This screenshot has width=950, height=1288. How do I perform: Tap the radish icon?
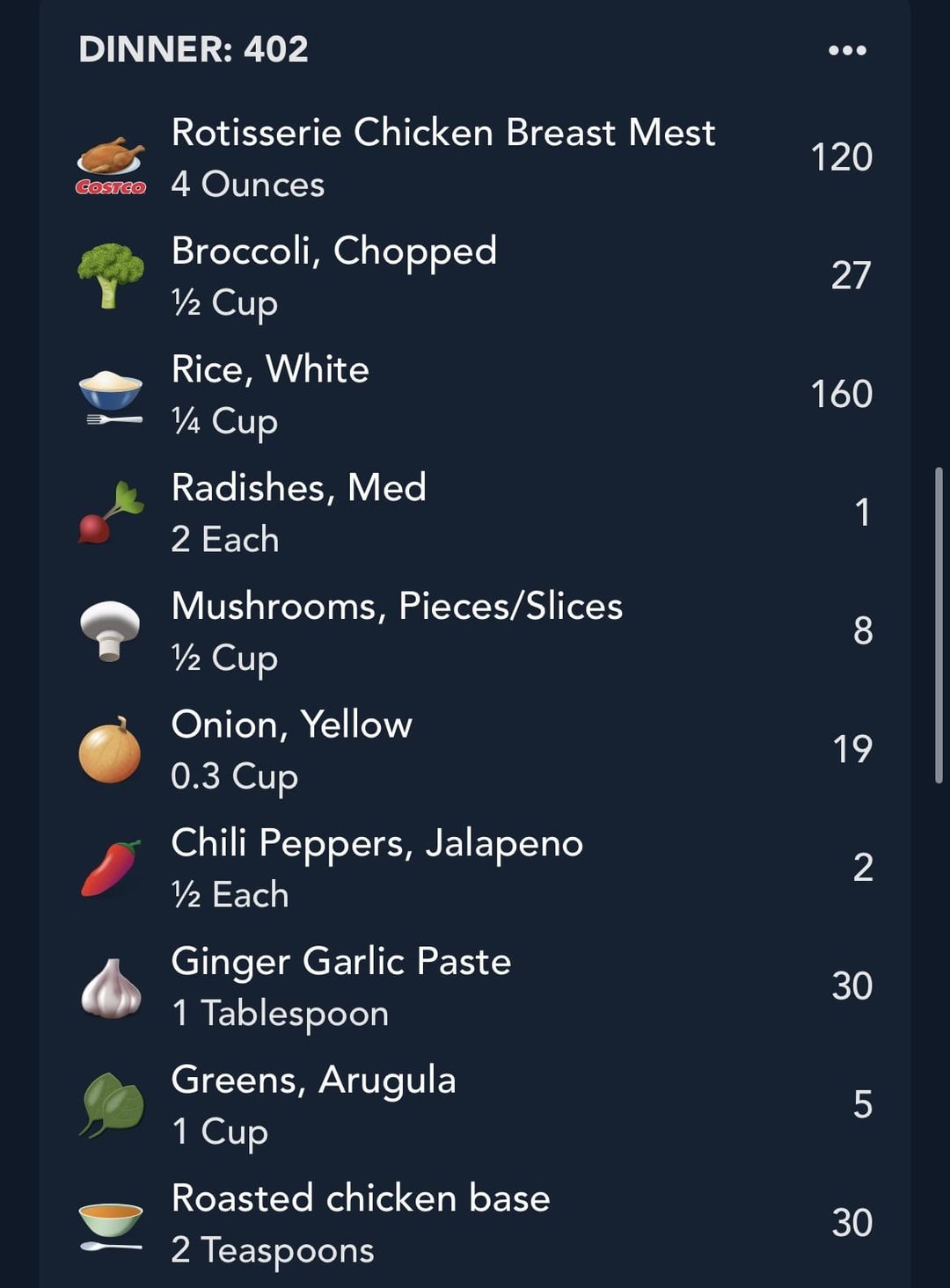111,513
